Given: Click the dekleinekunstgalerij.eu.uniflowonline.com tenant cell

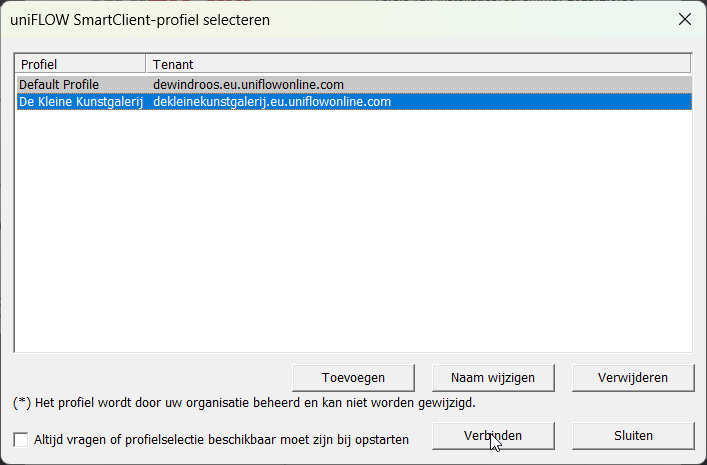Looking at the screenshot, I should pyautogui.click(x=271, y=102).
